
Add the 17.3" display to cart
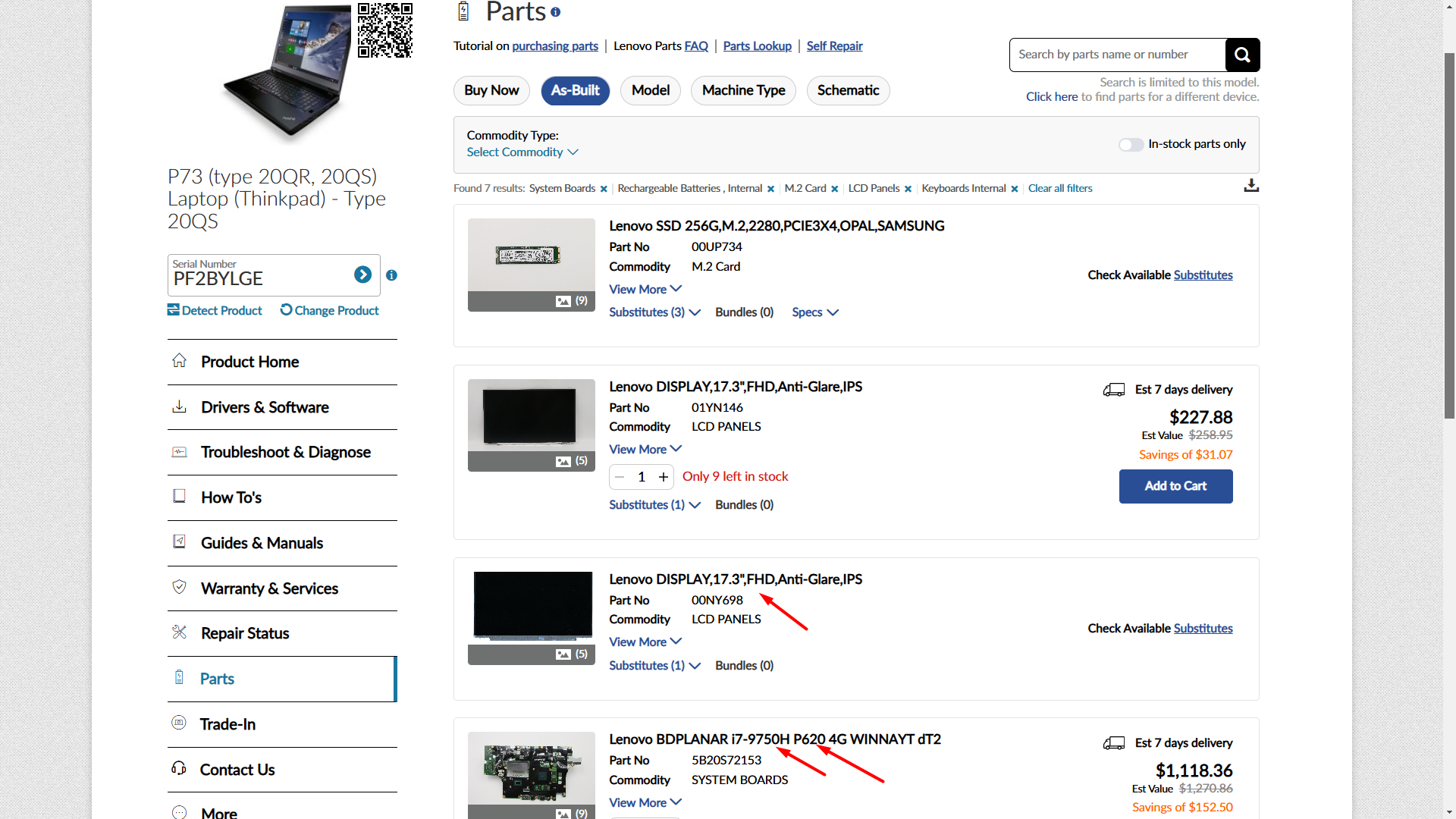tap(1175, 486)
